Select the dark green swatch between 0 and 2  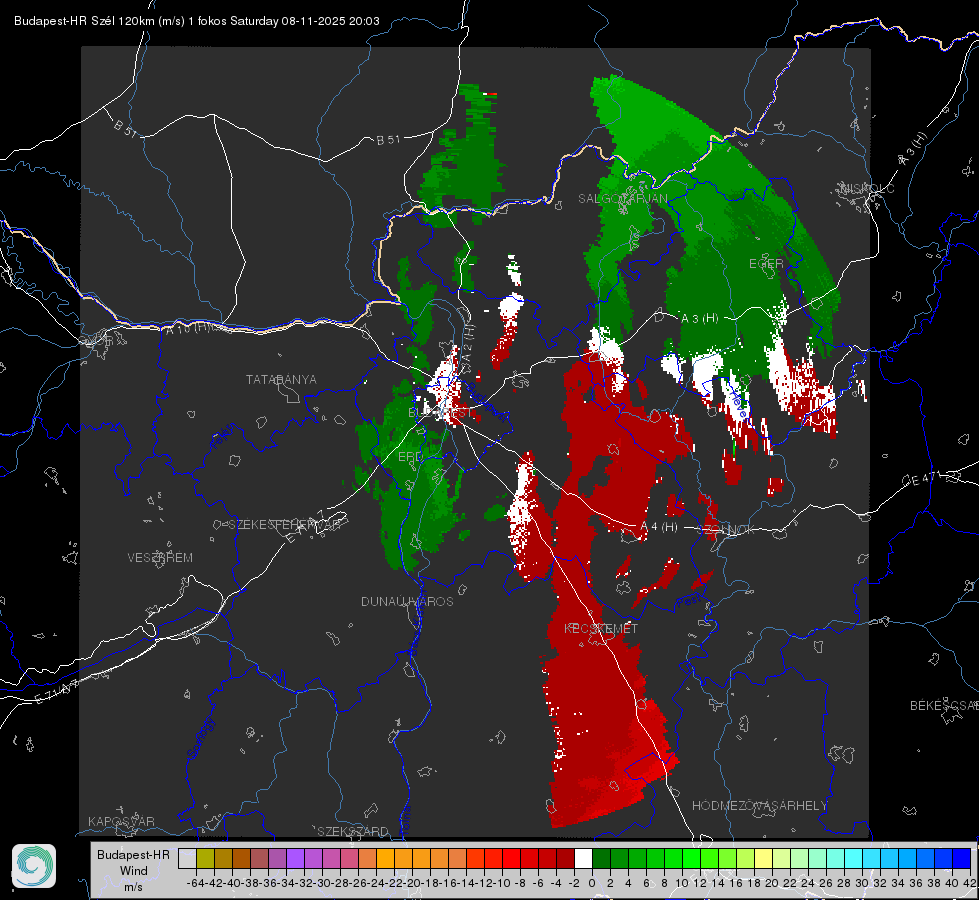(601, 859)
